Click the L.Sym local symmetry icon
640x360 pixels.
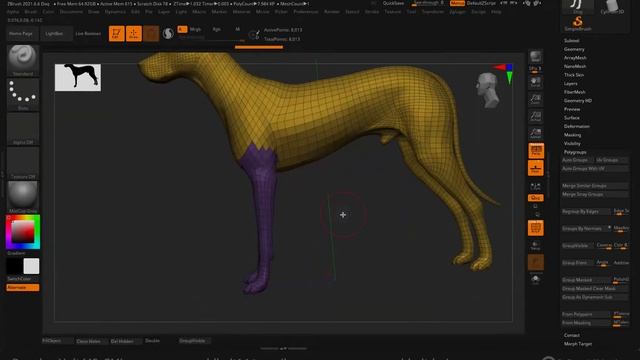[536, 187]
